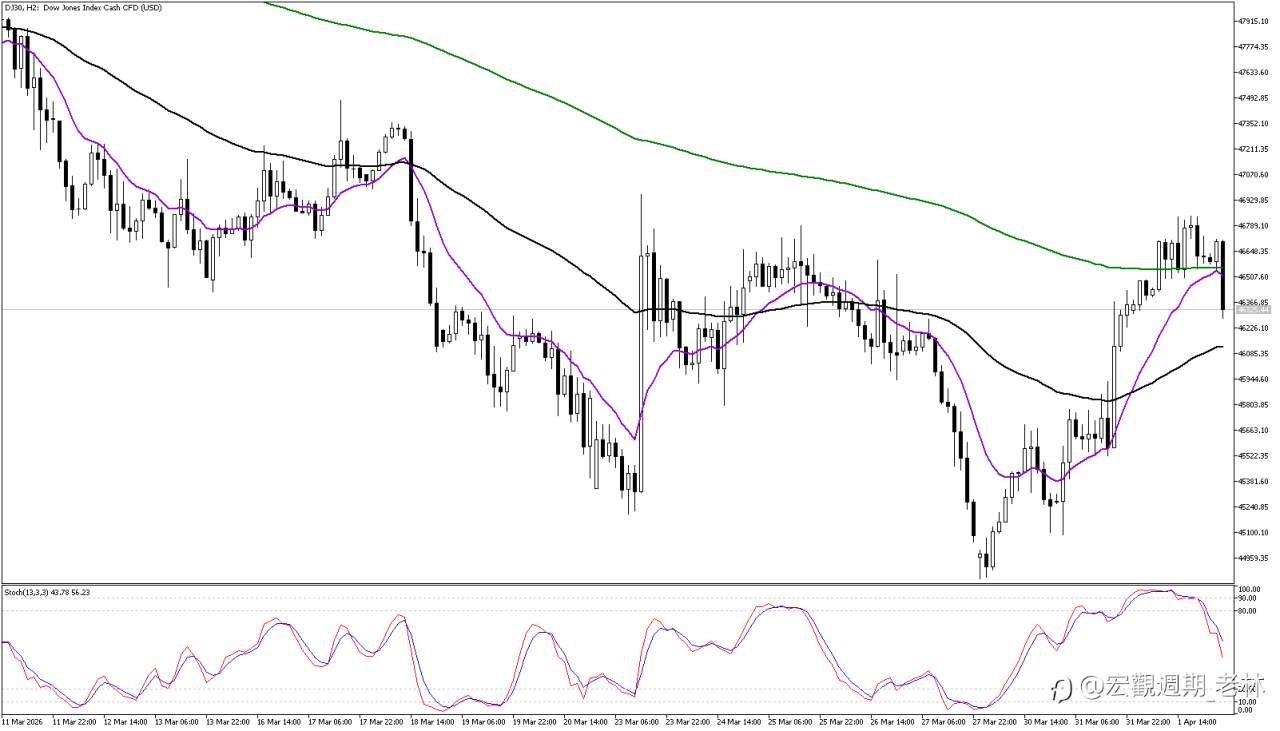Click the 47211.35 price axis label
This screenshot has width=1280, height=731.
[x=1254, y=149]
